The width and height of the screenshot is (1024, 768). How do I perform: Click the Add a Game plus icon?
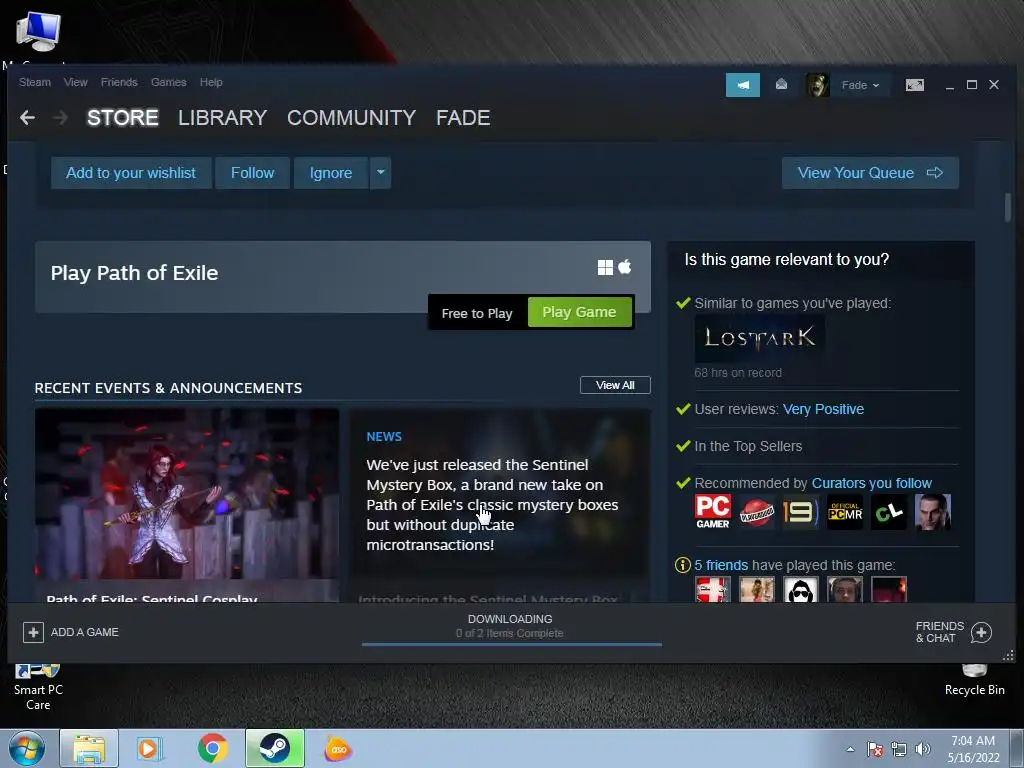(33, 632)
